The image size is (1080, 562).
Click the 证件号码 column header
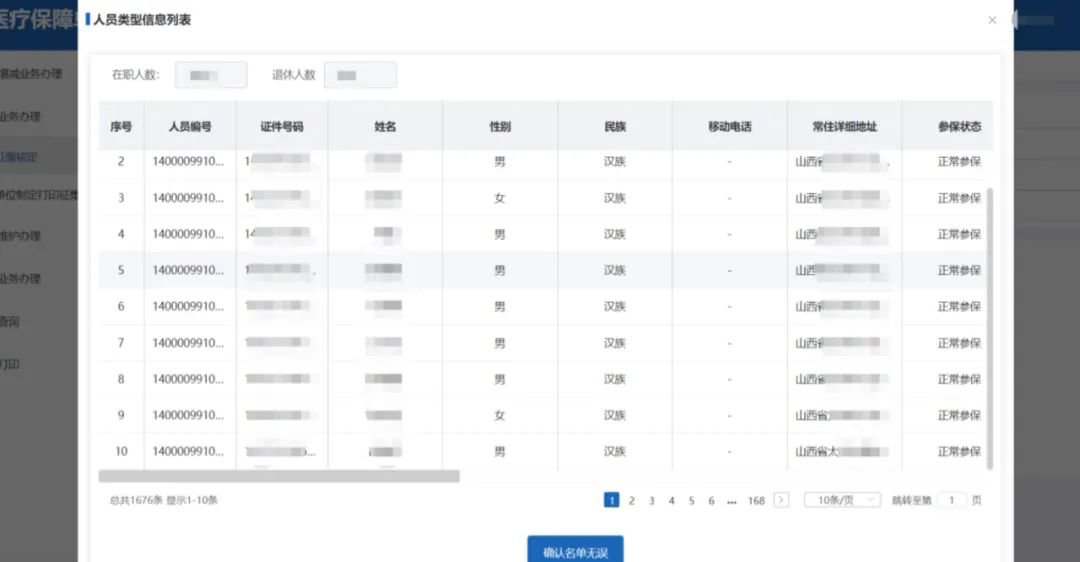[x=281, y=127]
